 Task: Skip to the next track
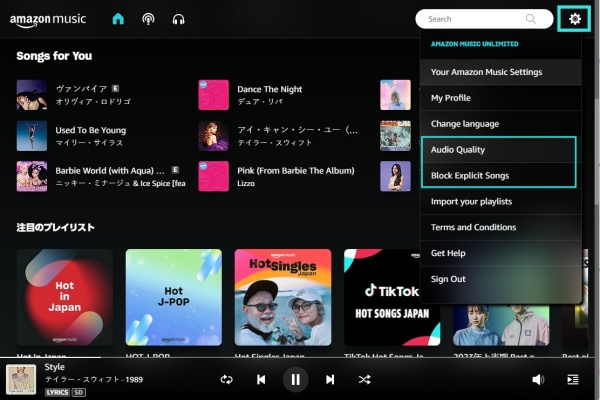(330, 379)
